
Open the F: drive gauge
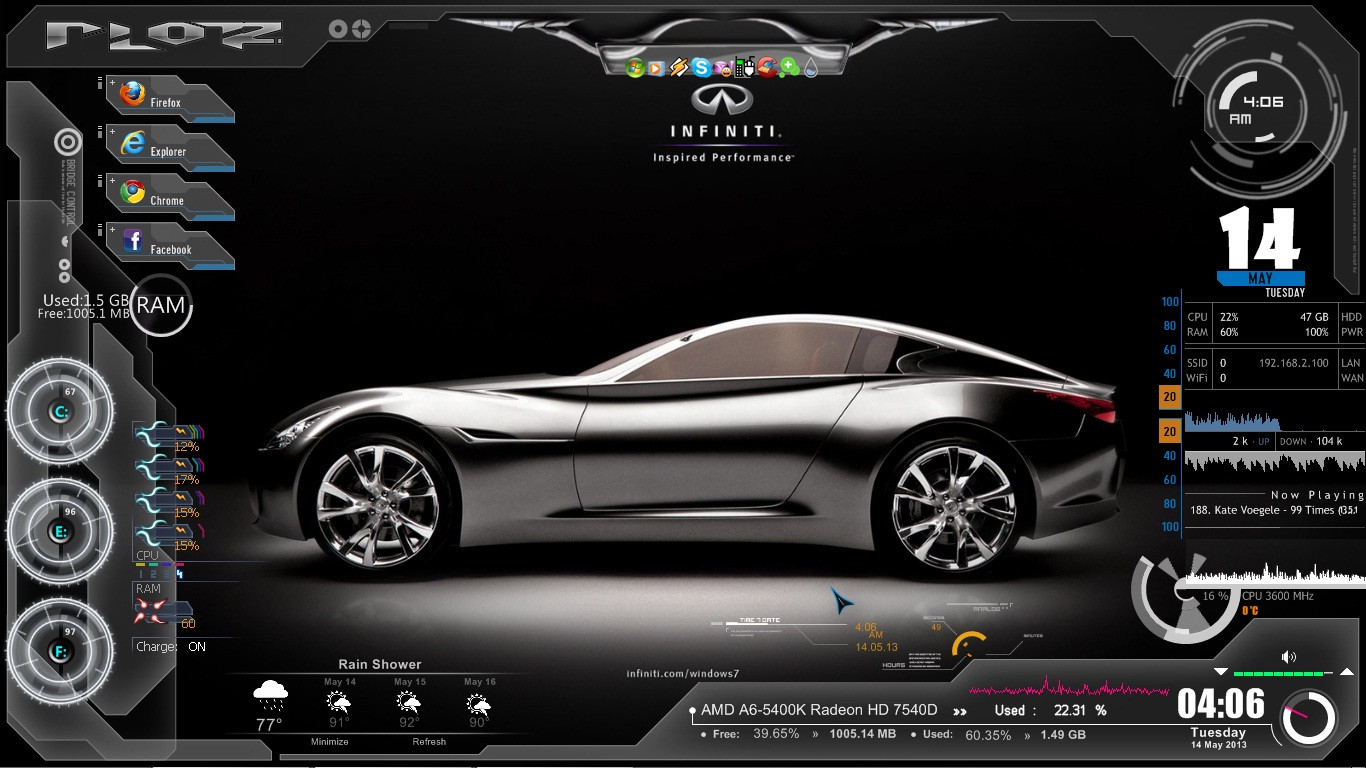coord(60,651)
